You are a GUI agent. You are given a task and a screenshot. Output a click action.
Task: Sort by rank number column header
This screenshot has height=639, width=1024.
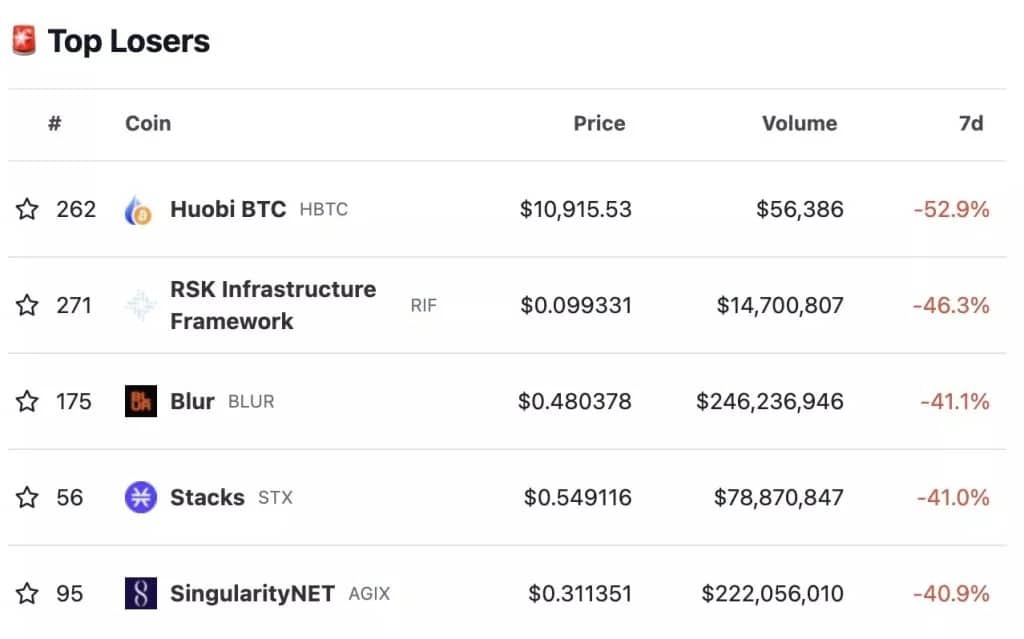[55, 123]
